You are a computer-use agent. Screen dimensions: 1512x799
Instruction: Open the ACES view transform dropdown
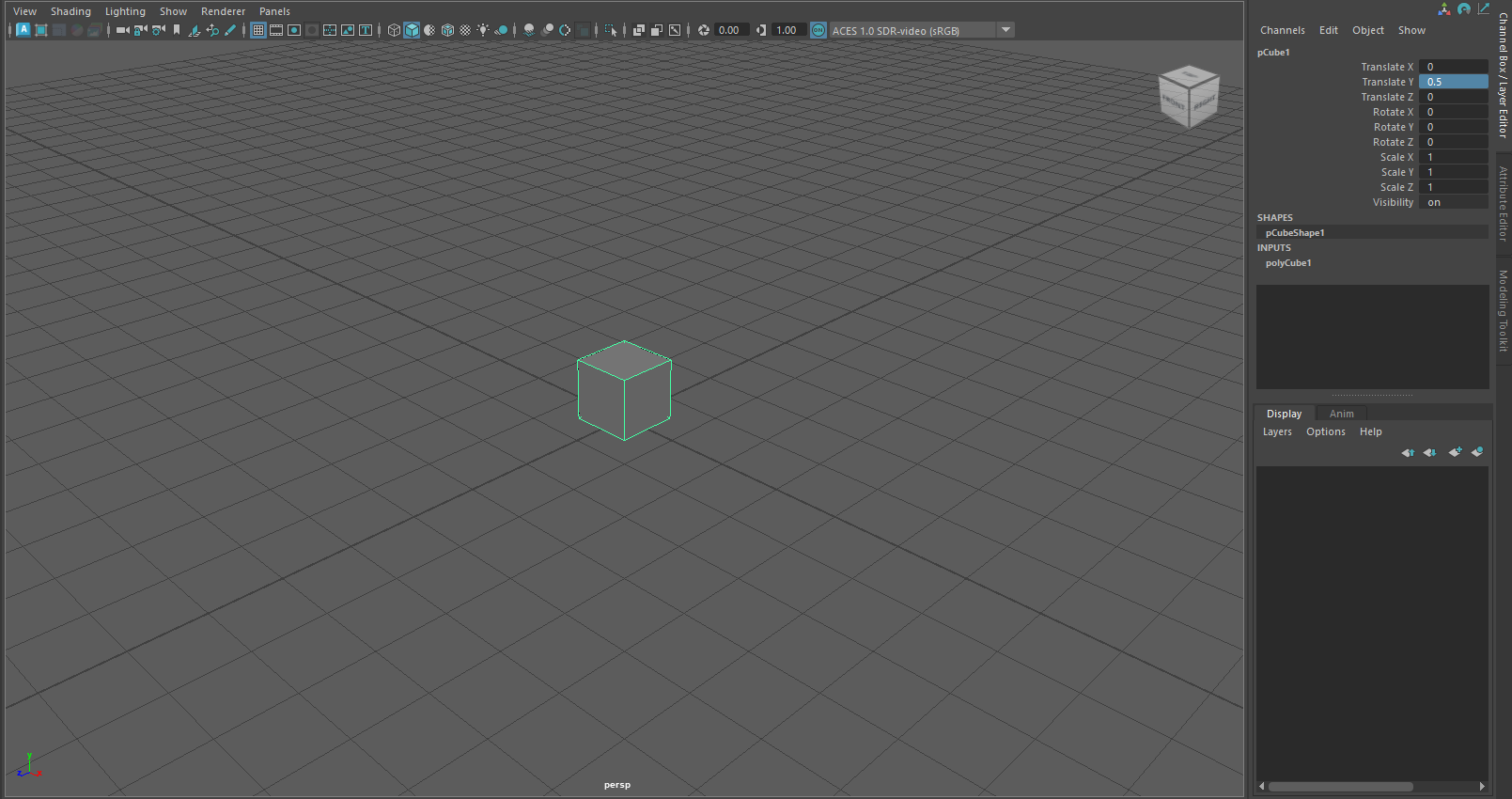[1006, 30]
